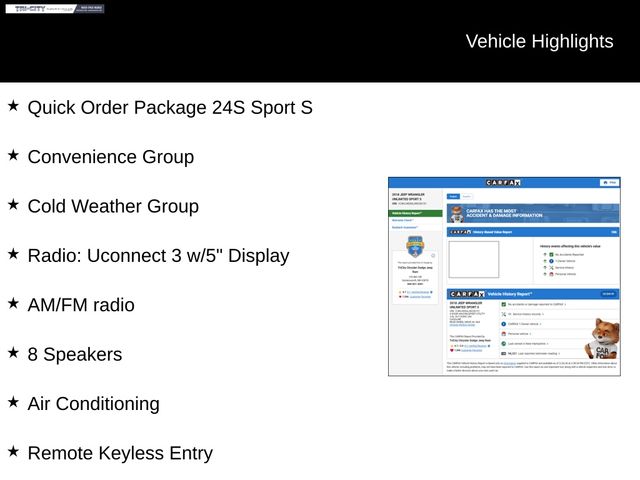The height and width of the screenshot is (480, 640).
Task: Click the Remote Keyless Entry highlight
Action: pyautogui.click(x=120, y=453)
